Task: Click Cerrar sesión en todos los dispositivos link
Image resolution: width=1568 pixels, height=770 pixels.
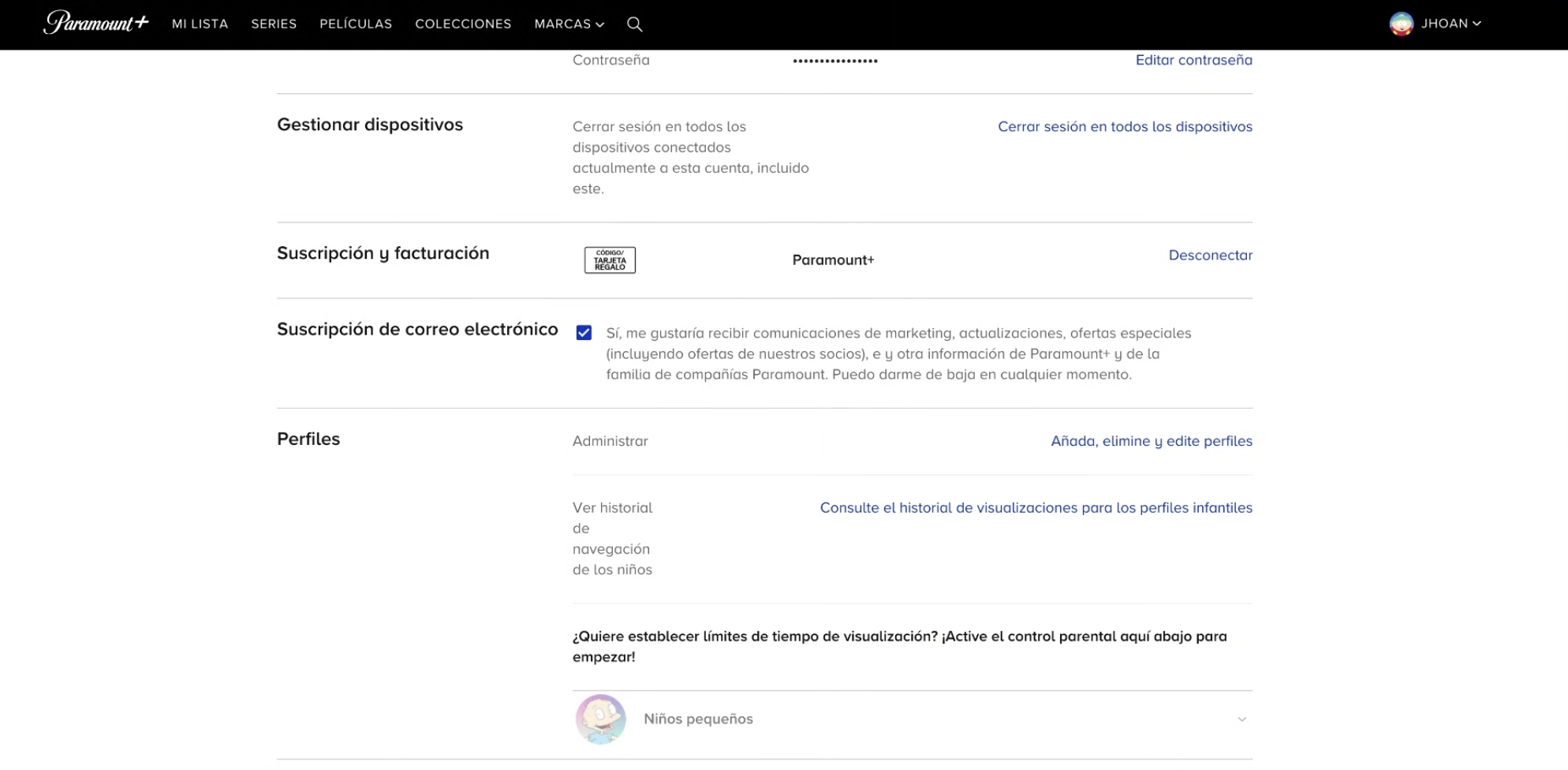Action: click(x=1125, y=127)
